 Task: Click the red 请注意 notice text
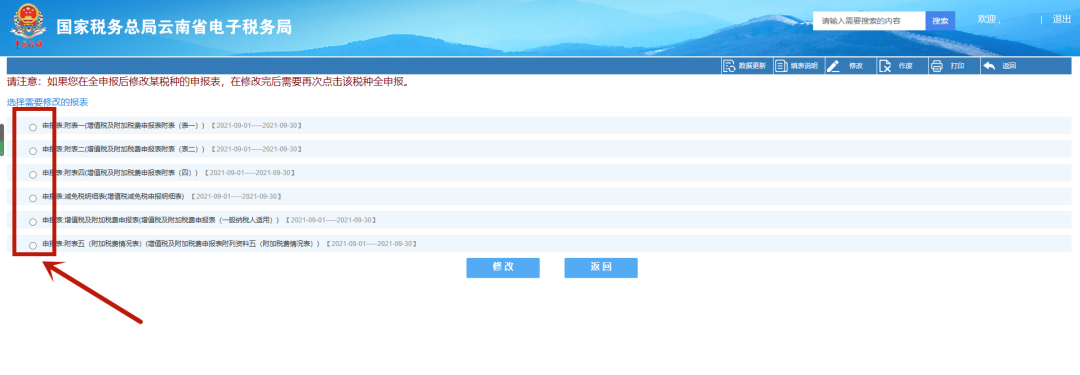tap(209, 82)
